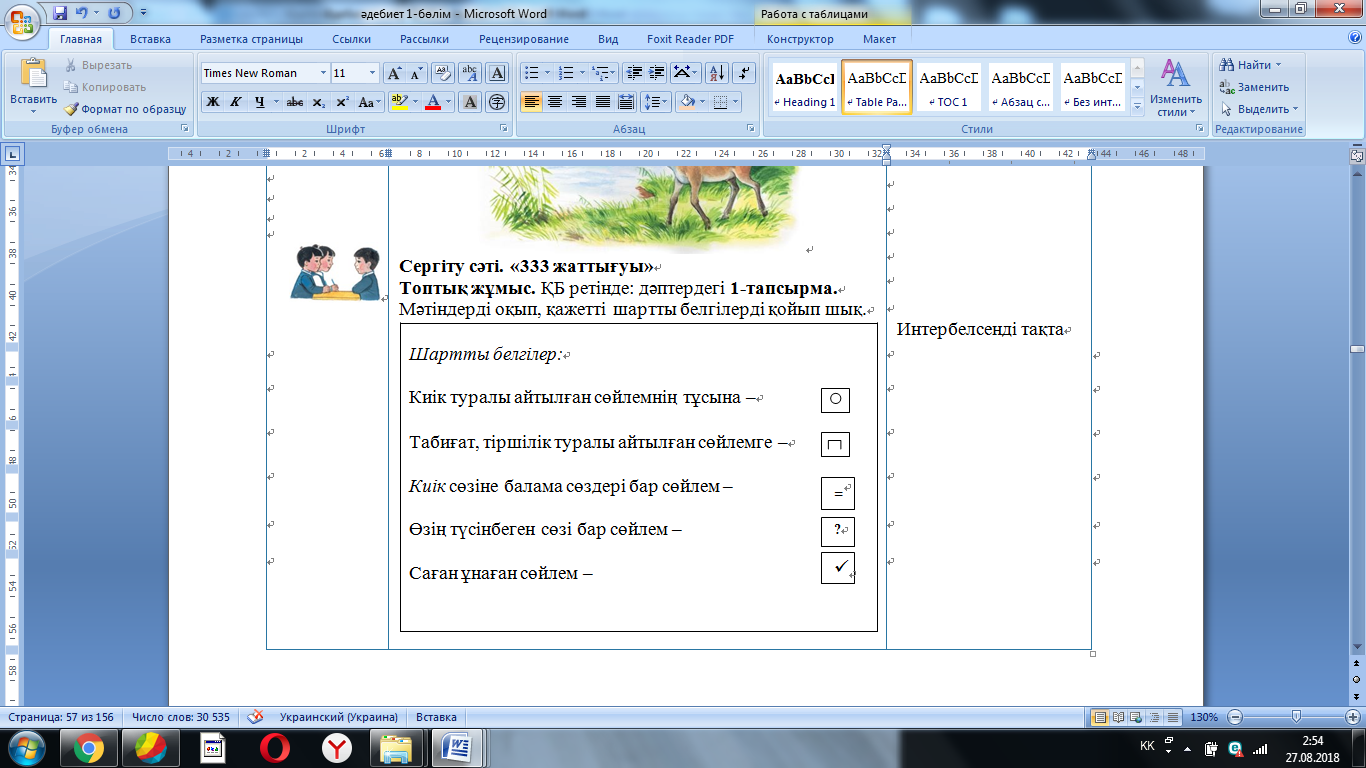Toggle strikethrough formatting
Image resolution: width=1366 pixels, height=768 pixels.
tap(295, 102)
